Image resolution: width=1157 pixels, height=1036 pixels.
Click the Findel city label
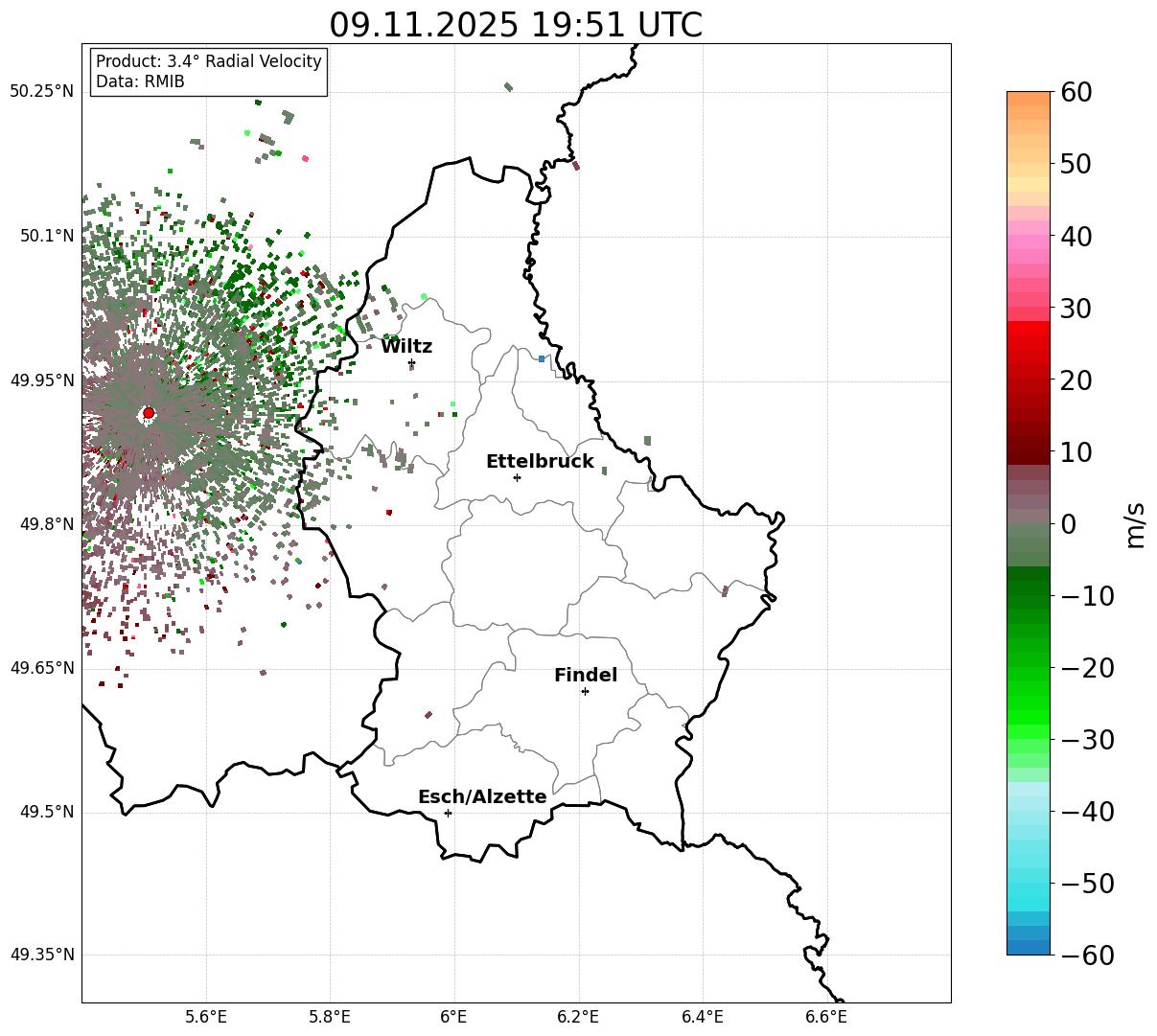coord(586,676)
